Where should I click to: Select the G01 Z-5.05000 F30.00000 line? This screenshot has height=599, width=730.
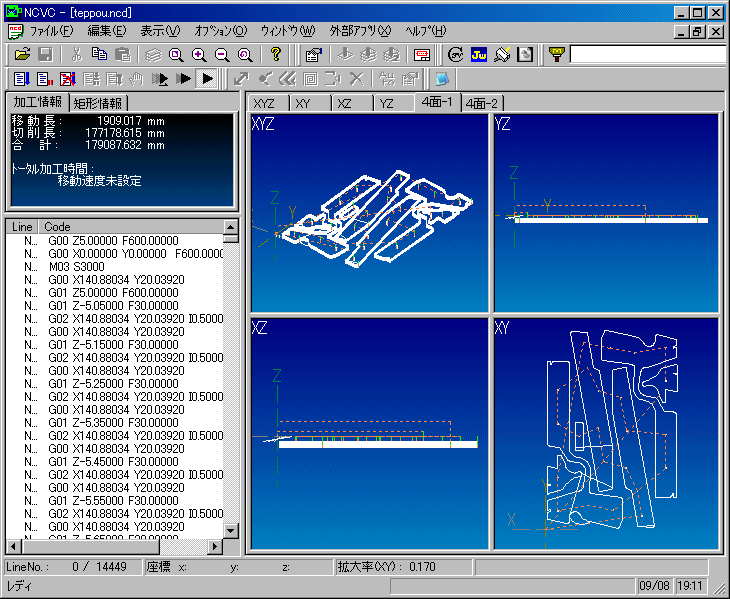click(115, 306)
